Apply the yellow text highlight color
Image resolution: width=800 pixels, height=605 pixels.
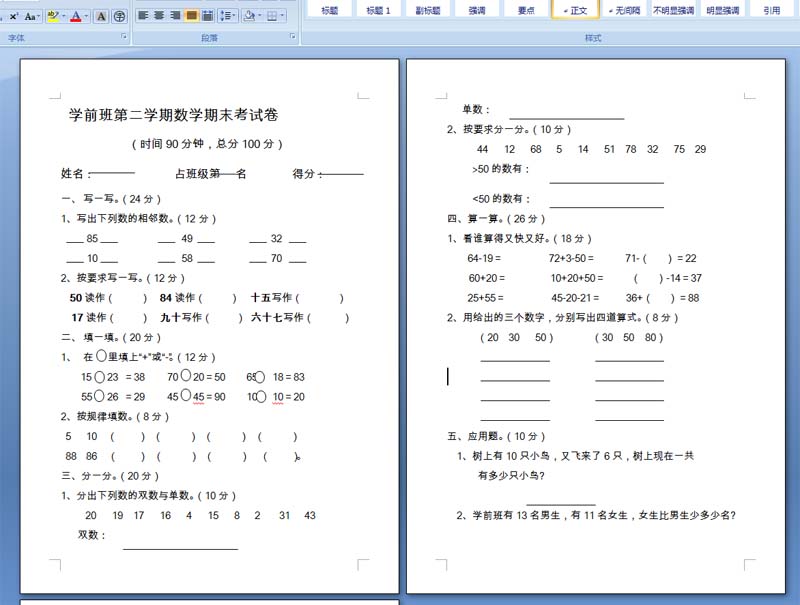tap(53, 16)
